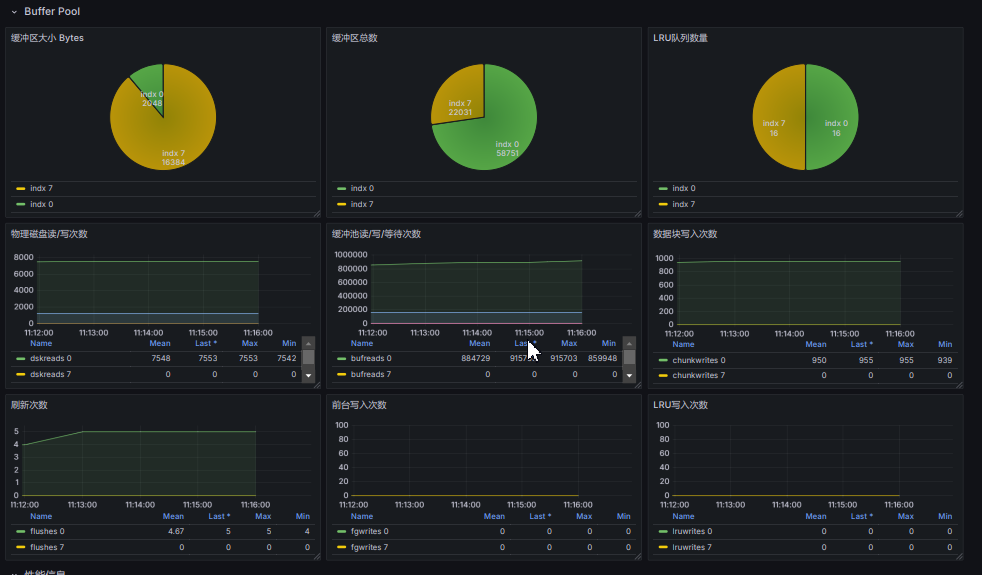Sort lruwrites table by Min column
Screen dimensions: 982x575
coord(944,516)
